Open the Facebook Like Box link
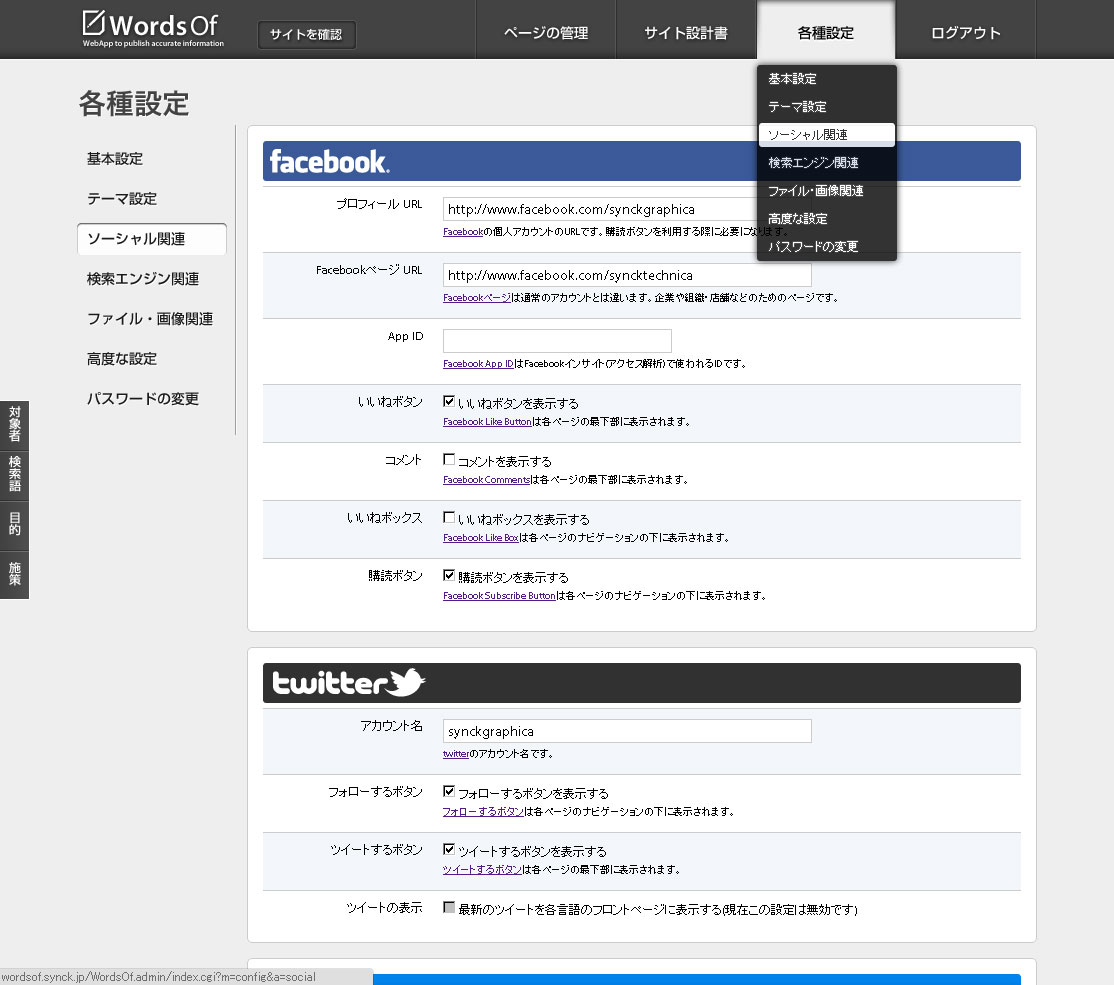The height and width of the screenshot is (985, 1114). click(x=481, y=538)
